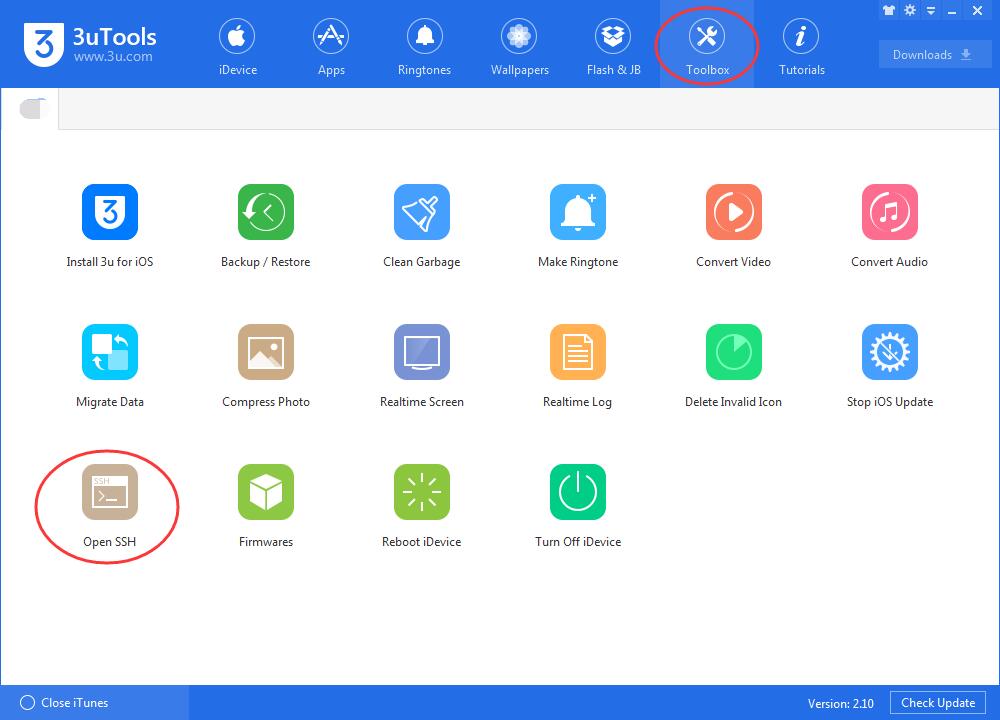
Task: Open the Tutorials tab
Action: (x=802, y=46)
